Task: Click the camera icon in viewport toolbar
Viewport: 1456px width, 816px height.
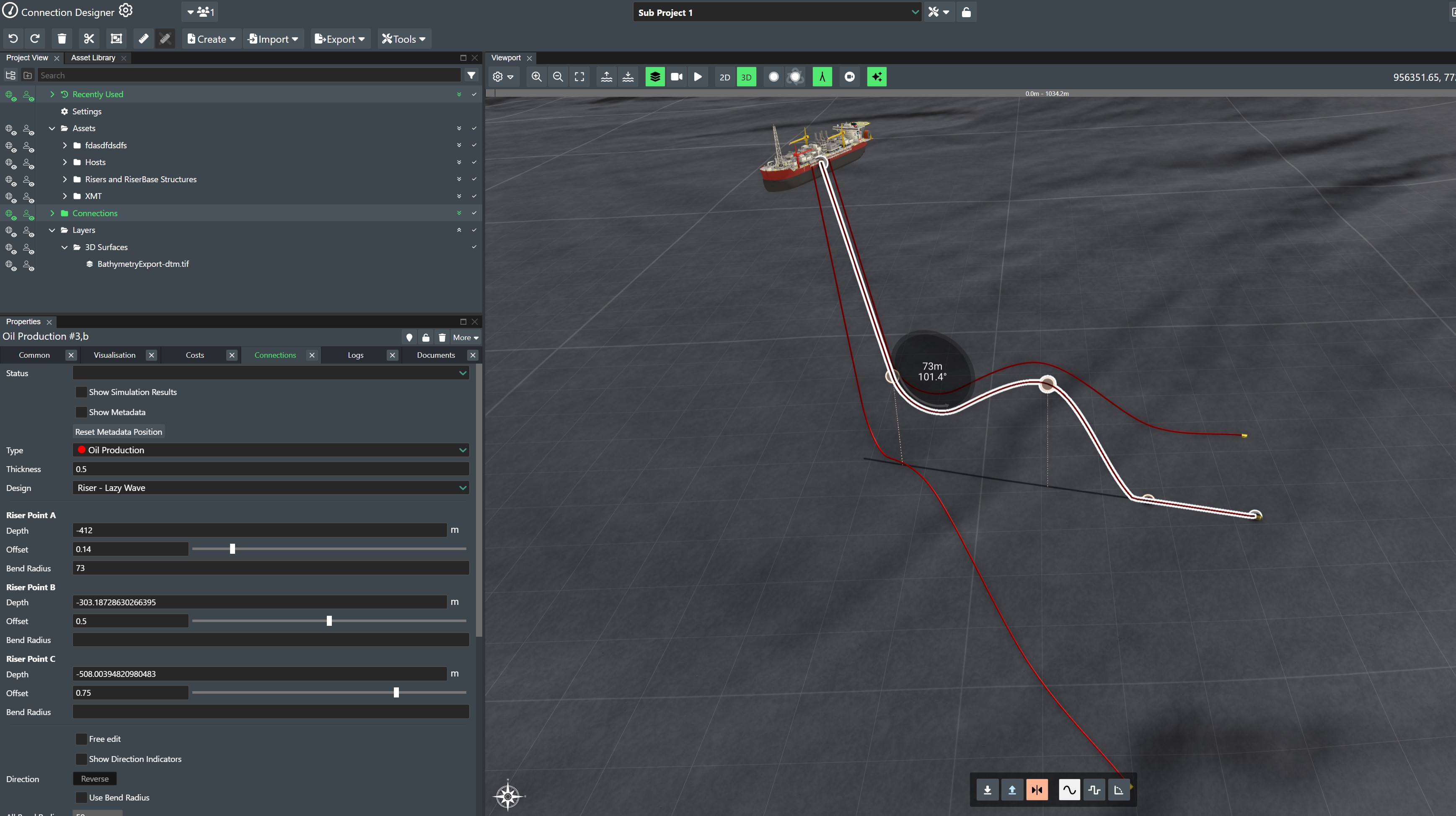Action: (677, 77)
